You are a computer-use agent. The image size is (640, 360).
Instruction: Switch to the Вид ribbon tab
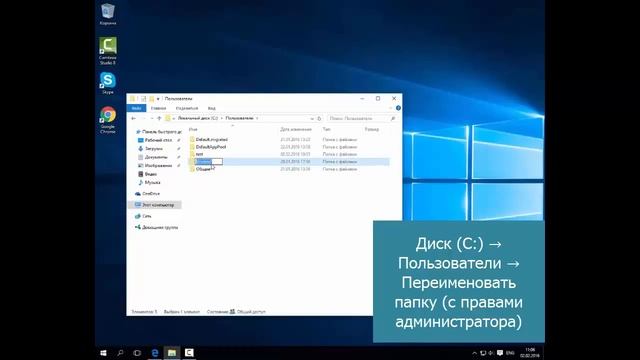(x=211, y=108)
